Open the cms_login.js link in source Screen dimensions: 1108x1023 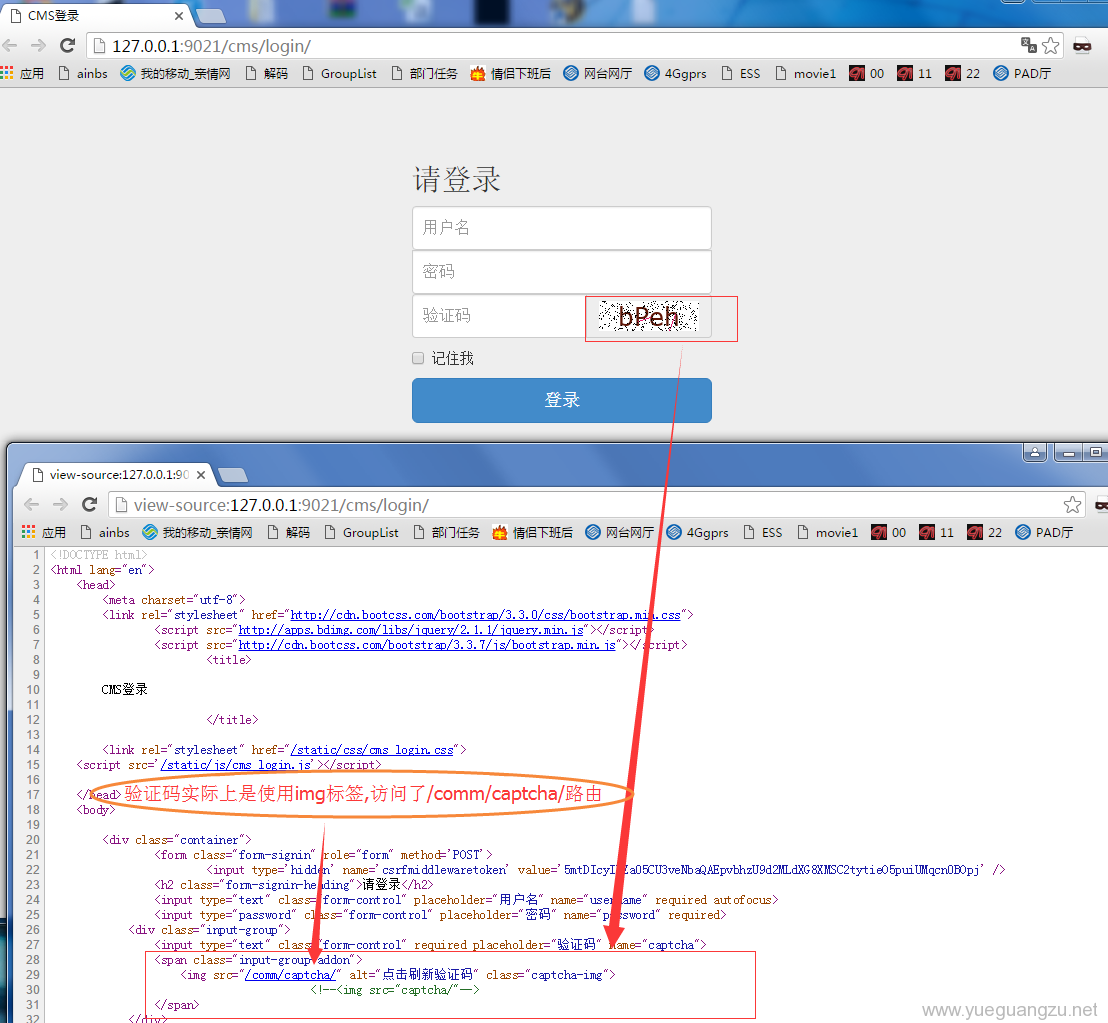coord(236,764)
